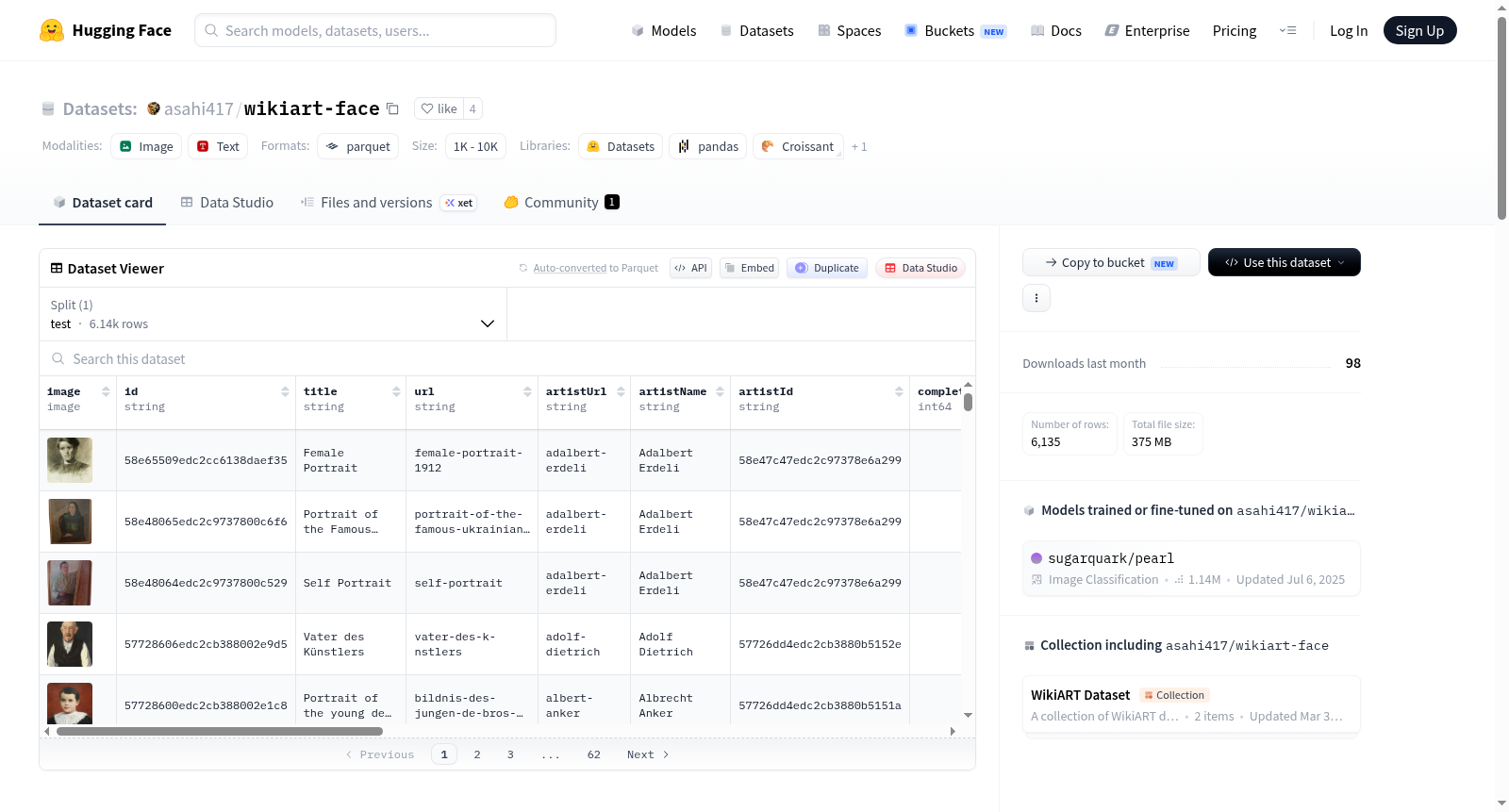Show additional libraries via +1

click(859, 147)
